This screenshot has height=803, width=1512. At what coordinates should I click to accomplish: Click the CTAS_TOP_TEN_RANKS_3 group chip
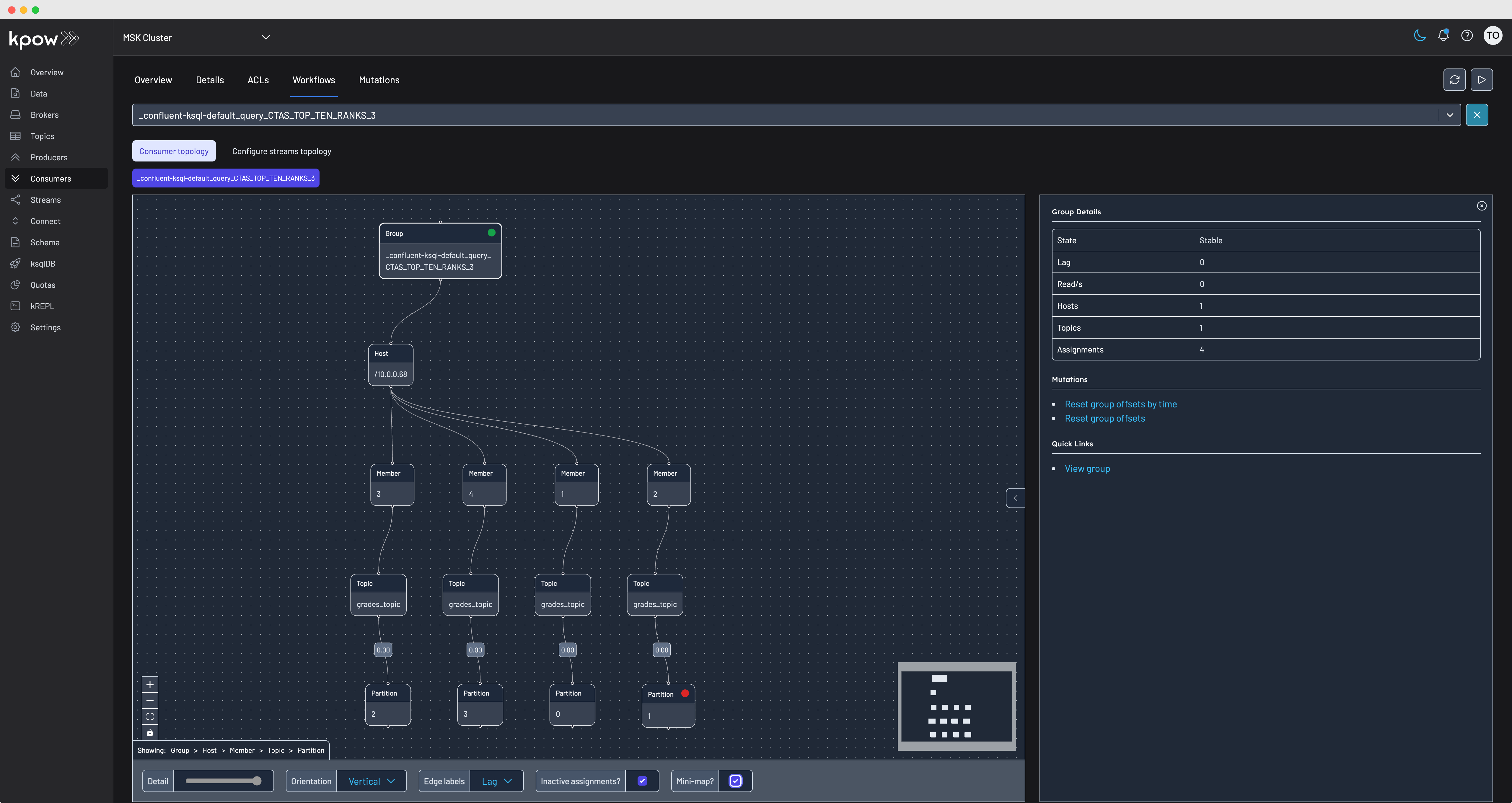pyautogui.click(x=226, y=178)
